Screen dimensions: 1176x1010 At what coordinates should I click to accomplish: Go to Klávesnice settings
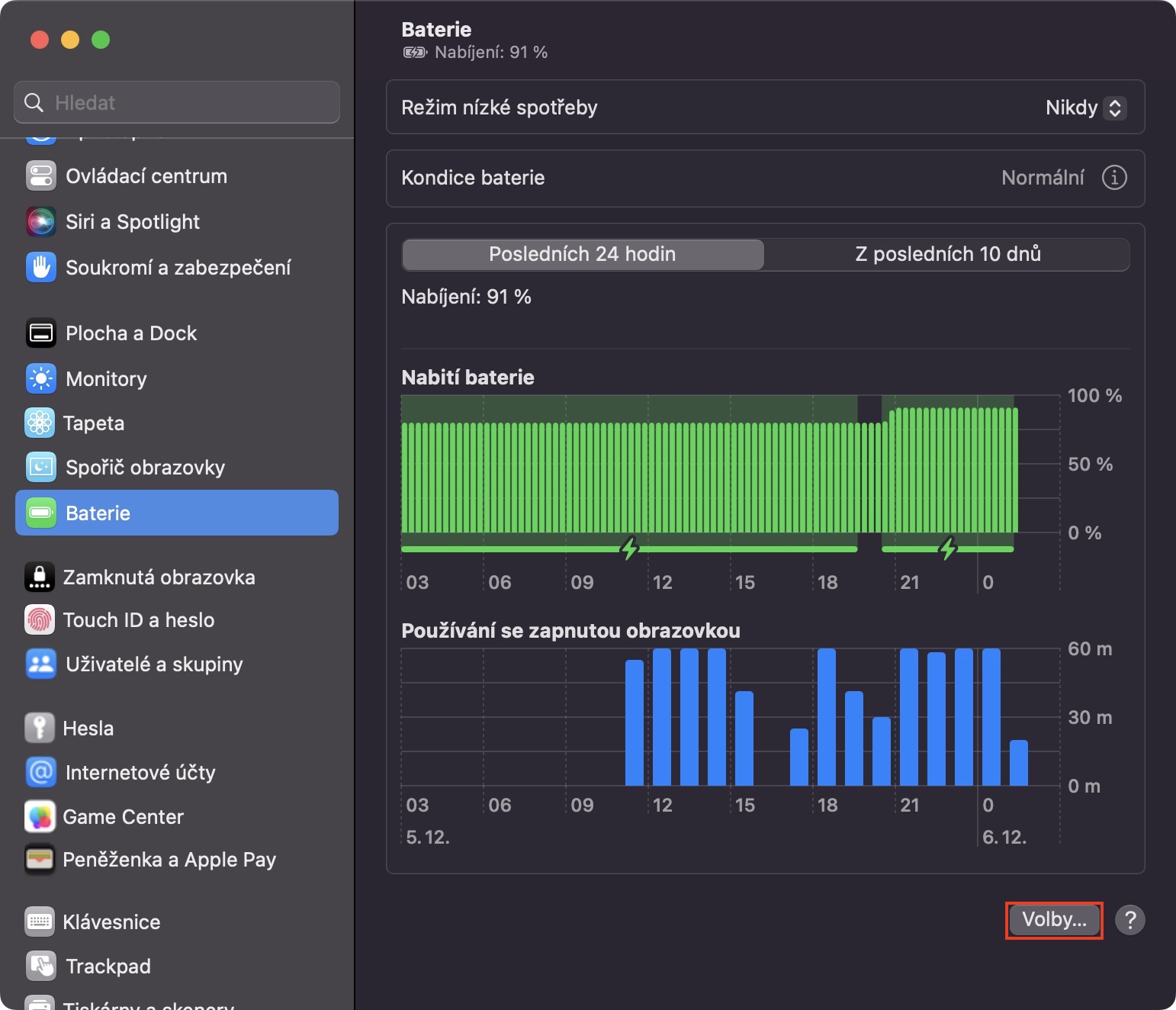point(111,922)
